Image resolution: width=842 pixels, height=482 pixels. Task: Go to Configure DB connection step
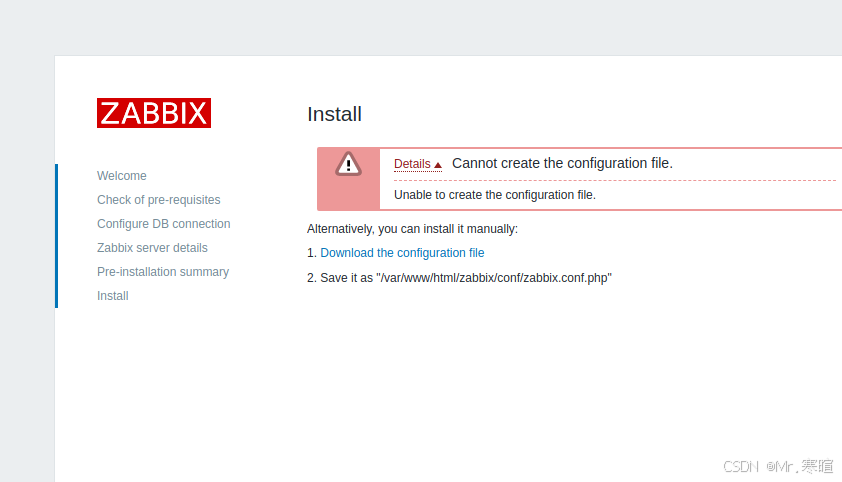point(164,224)
